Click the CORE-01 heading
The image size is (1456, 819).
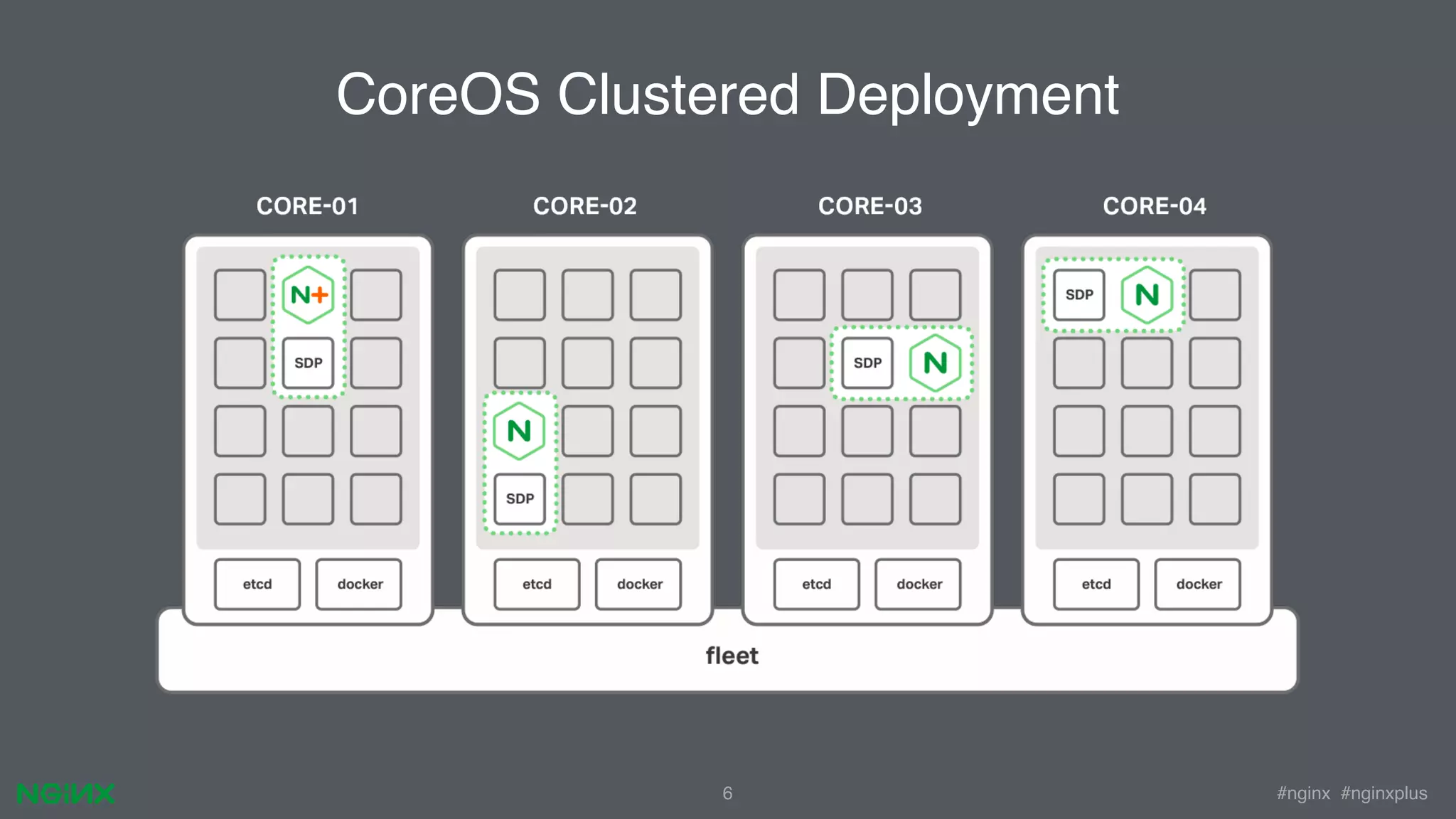click(308, 206)
